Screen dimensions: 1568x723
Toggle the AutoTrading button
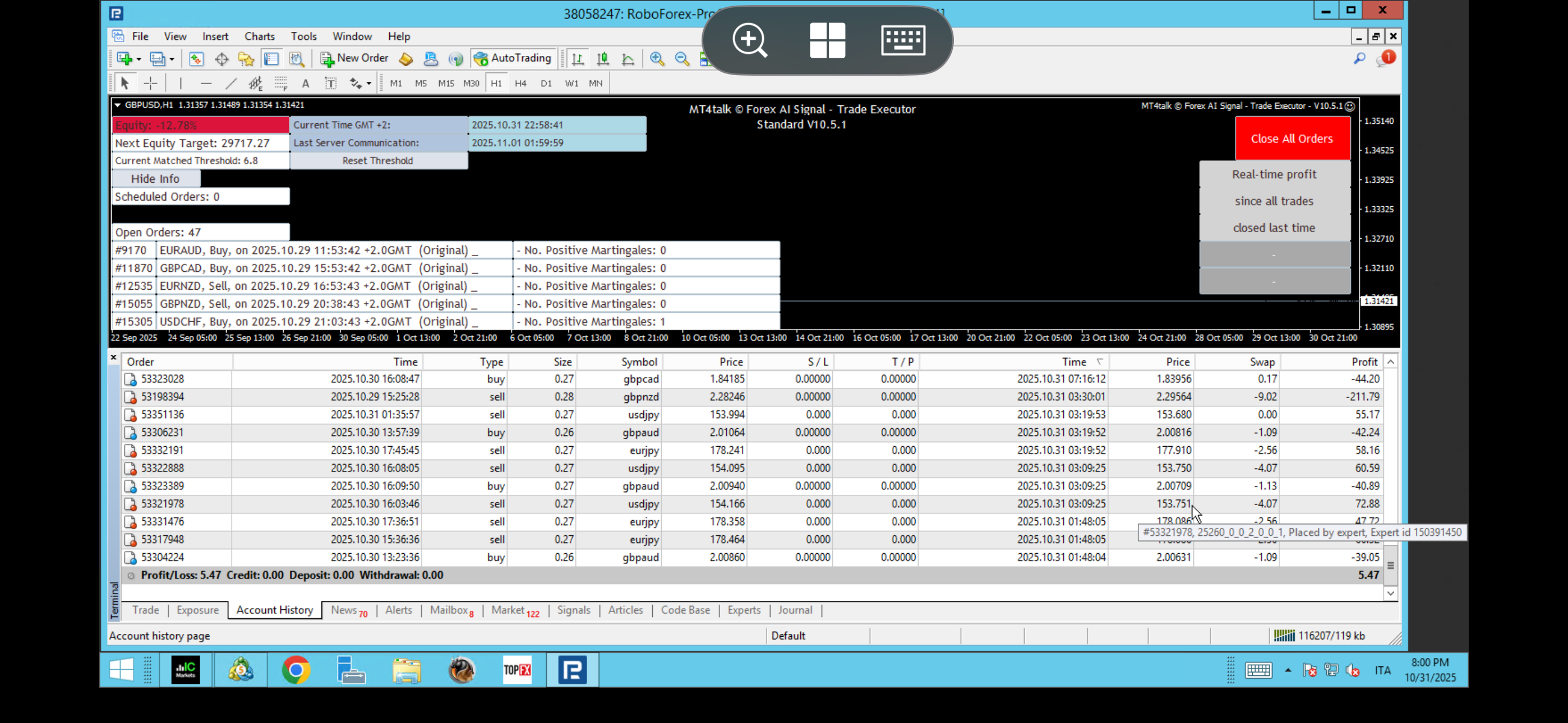coord(513,58)
